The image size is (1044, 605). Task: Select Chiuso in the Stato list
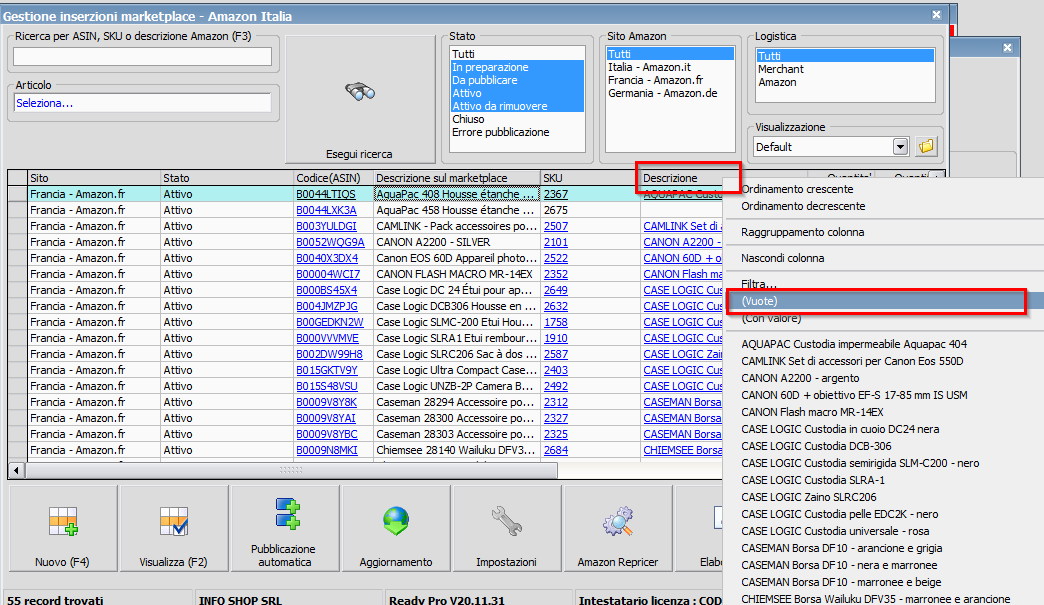click(517, 119)
